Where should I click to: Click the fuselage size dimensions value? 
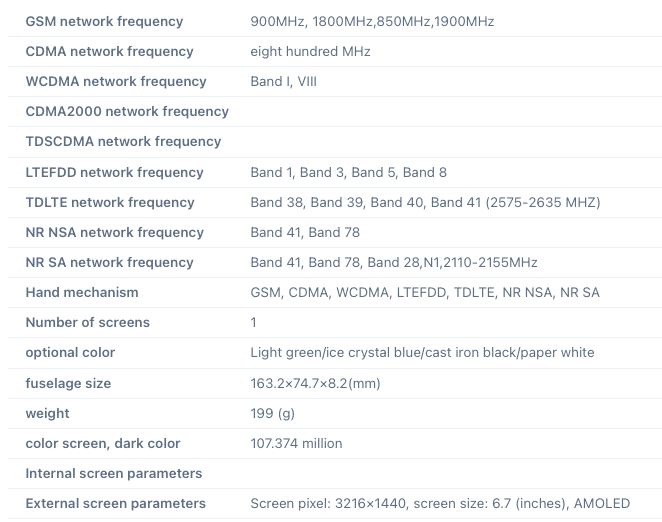pyautogui.click(x=315, y=383)
